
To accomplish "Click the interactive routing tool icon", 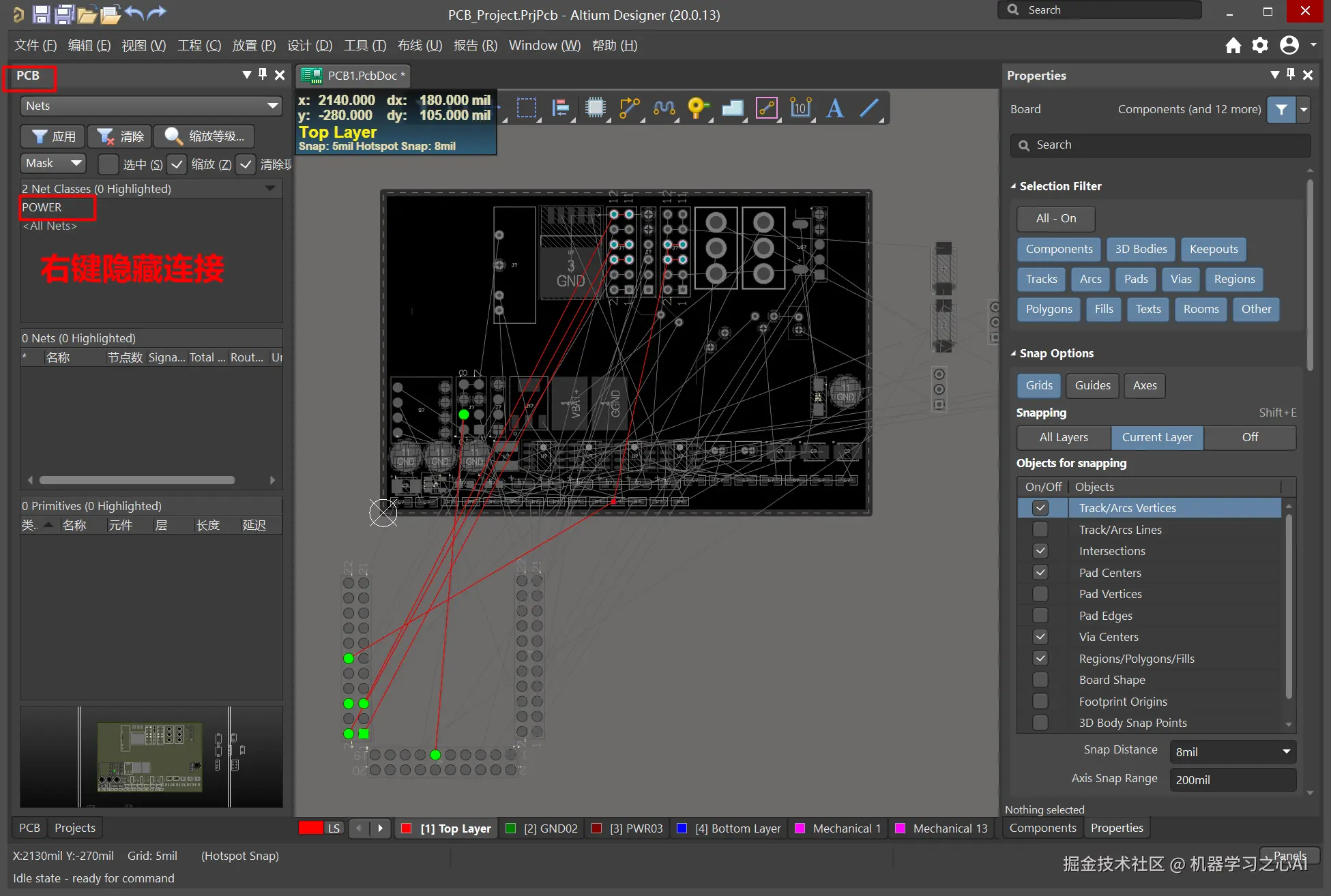I will [x=629, y=108].
